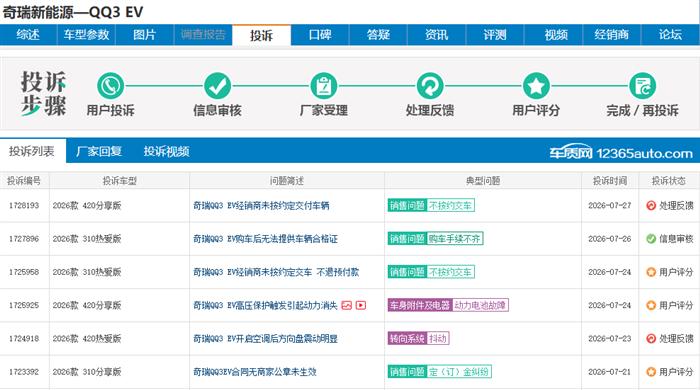The height and width of the screenshot is (390, 700).
Task: Click 用户评分 status icon for complaint 1725925
Action: (x=651, y=305)
